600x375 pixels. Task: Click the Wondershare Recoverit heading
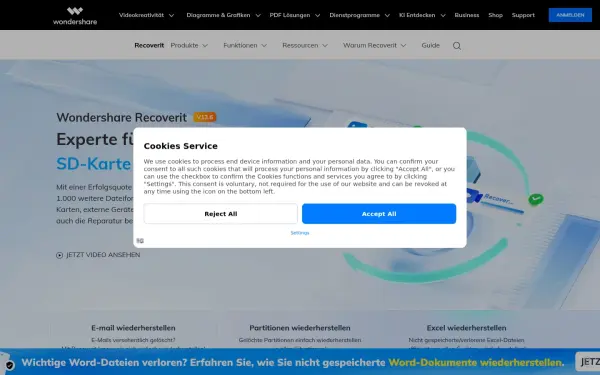coord(122,117)
